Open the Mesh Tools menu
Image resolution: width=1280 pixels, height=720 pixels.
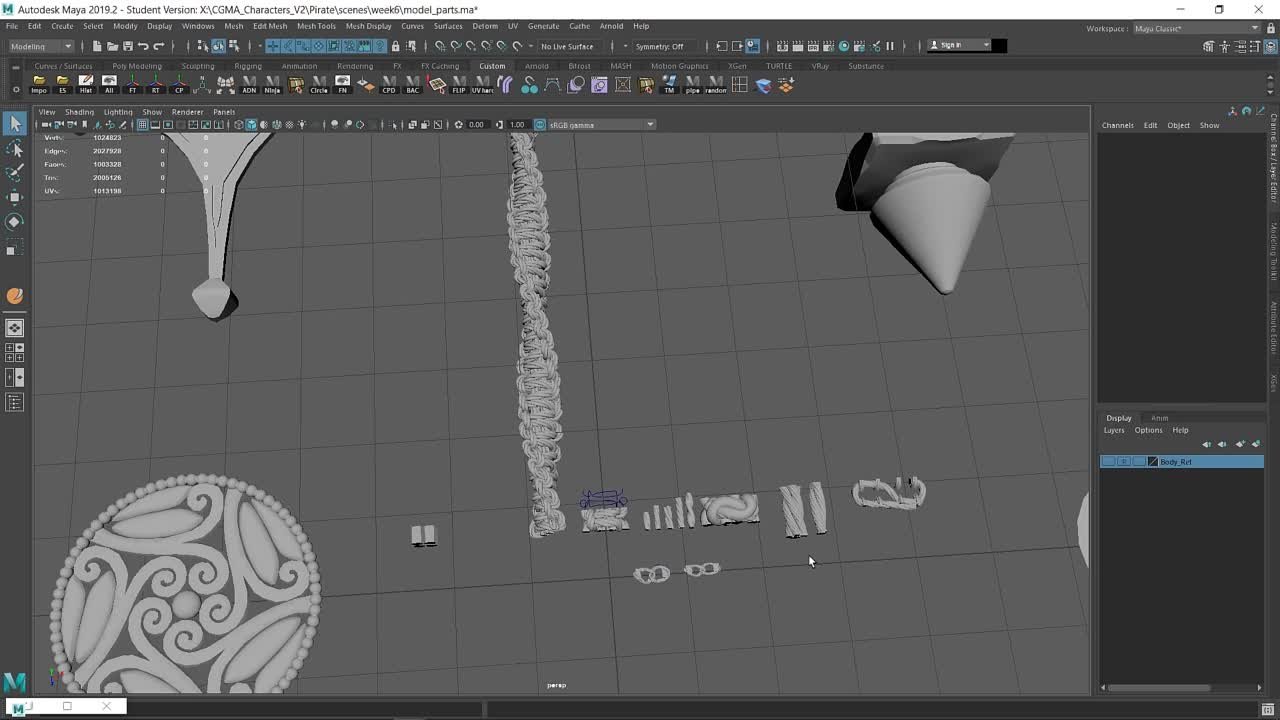tap(316, 26)
